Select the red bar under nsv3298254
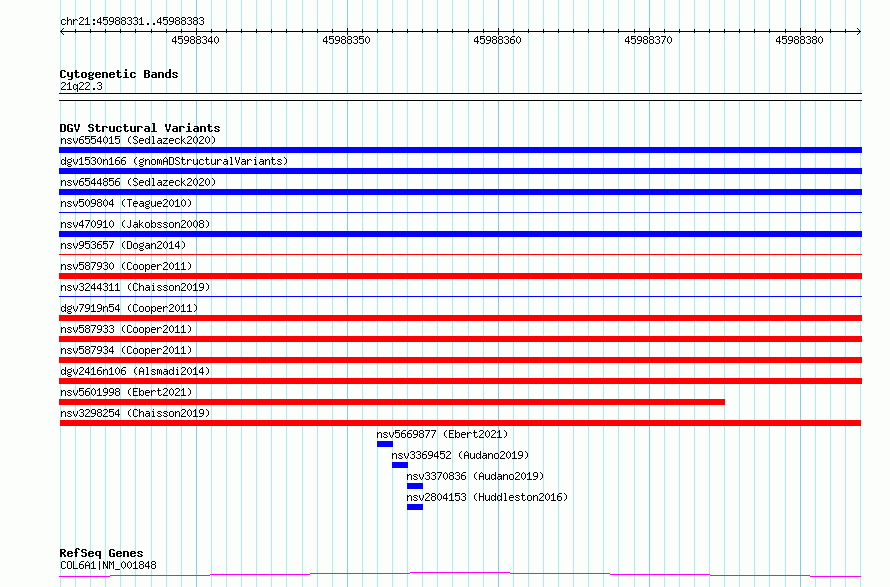890x587 pixels. coord(460,423)
